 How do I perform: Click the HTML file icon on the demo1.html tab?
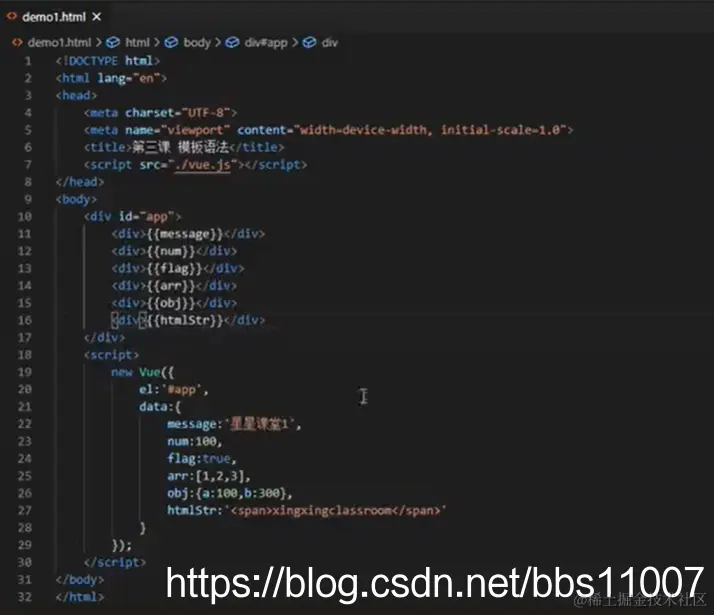tap(12, 16)
